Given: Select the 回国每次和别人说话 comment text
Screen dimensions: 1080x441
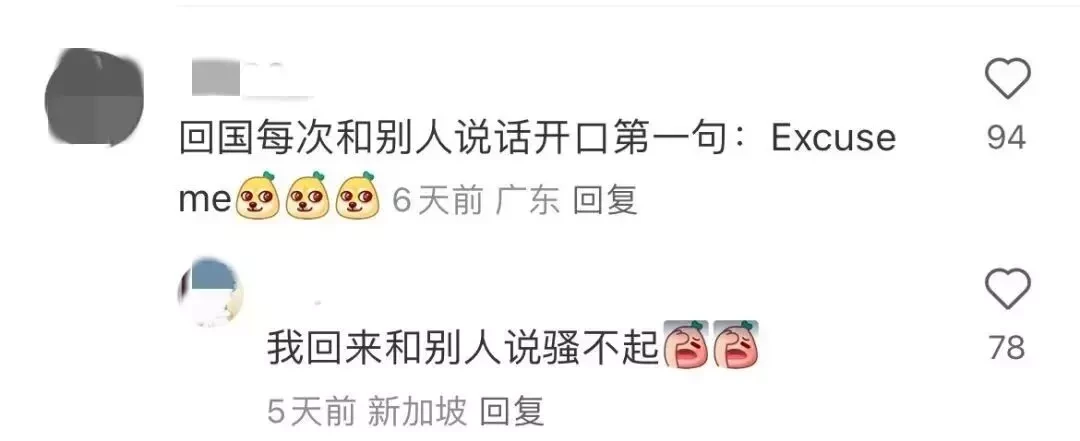Looking at the screenshot, I should (537, 169).
